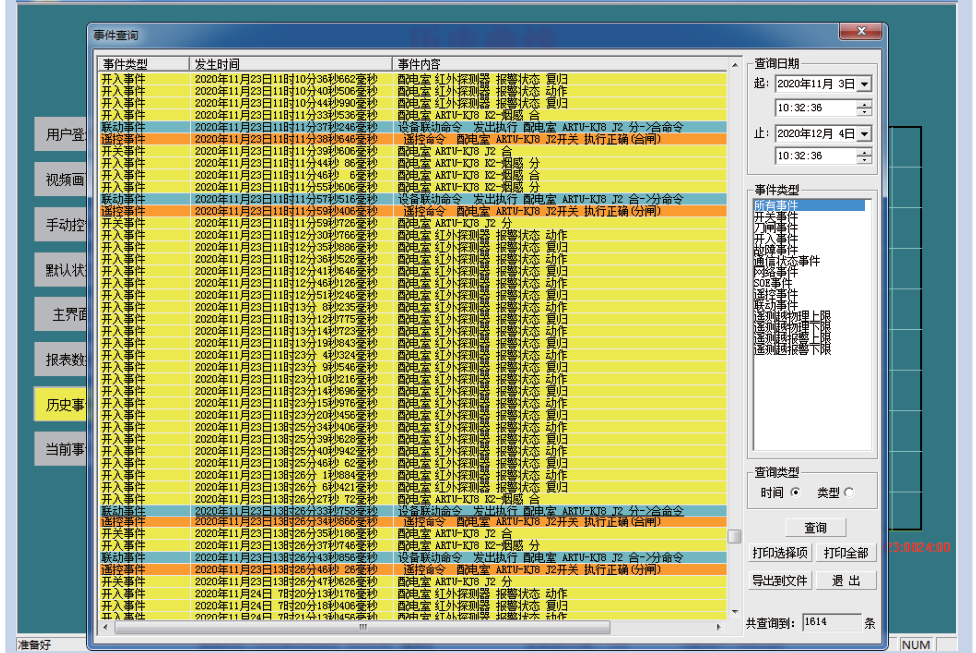Image resolution: width=976 pixels, height=653 pixels.
Task: Export results with 导出到文件 button
Action: click(780, 581)
